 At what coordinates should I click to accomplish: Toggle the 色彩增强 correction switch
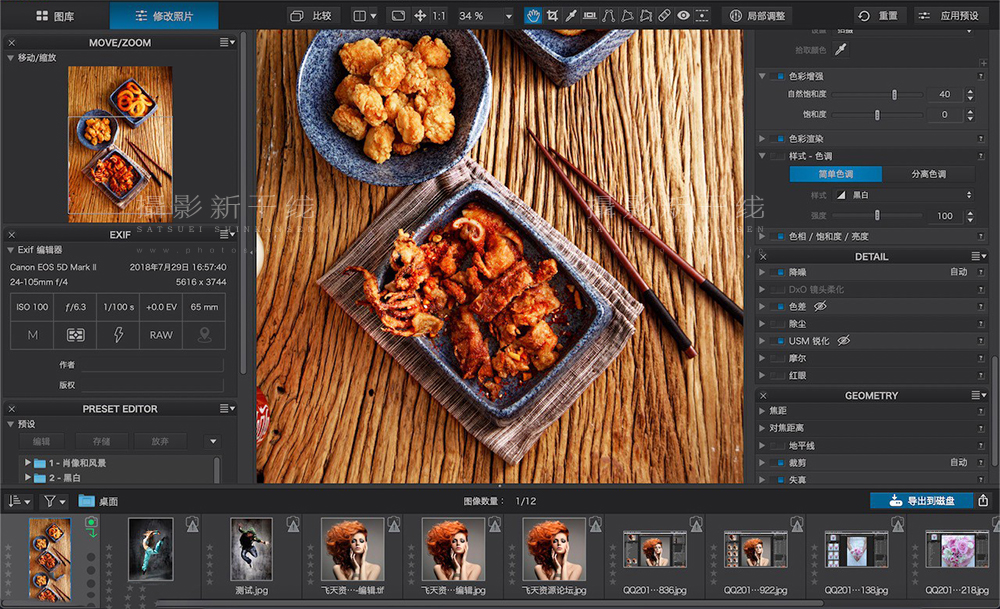tap(778, 77)
